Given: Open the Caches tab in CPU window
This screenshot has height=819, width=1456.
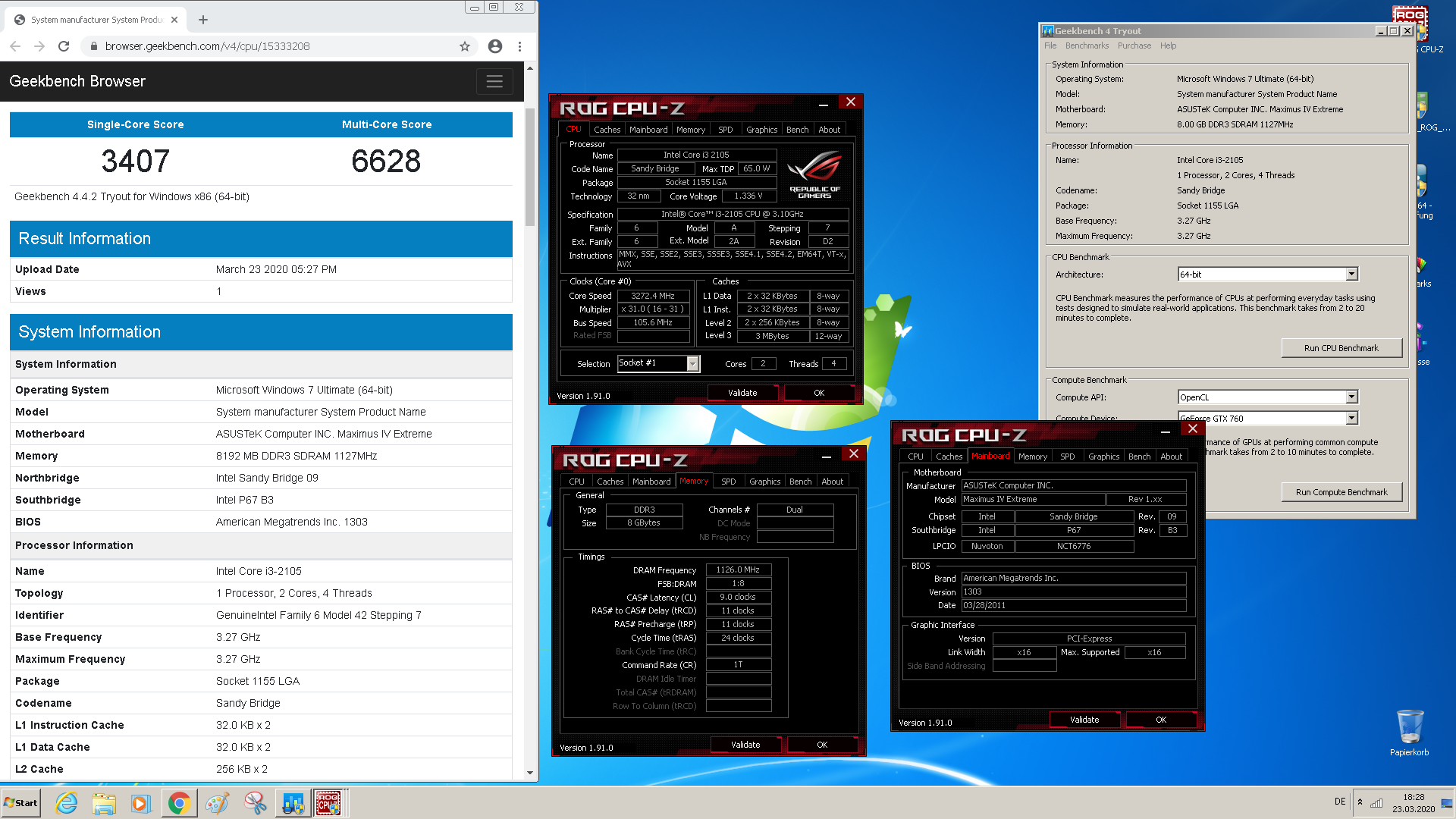Looking at the screenshot, I should point(607,130).
